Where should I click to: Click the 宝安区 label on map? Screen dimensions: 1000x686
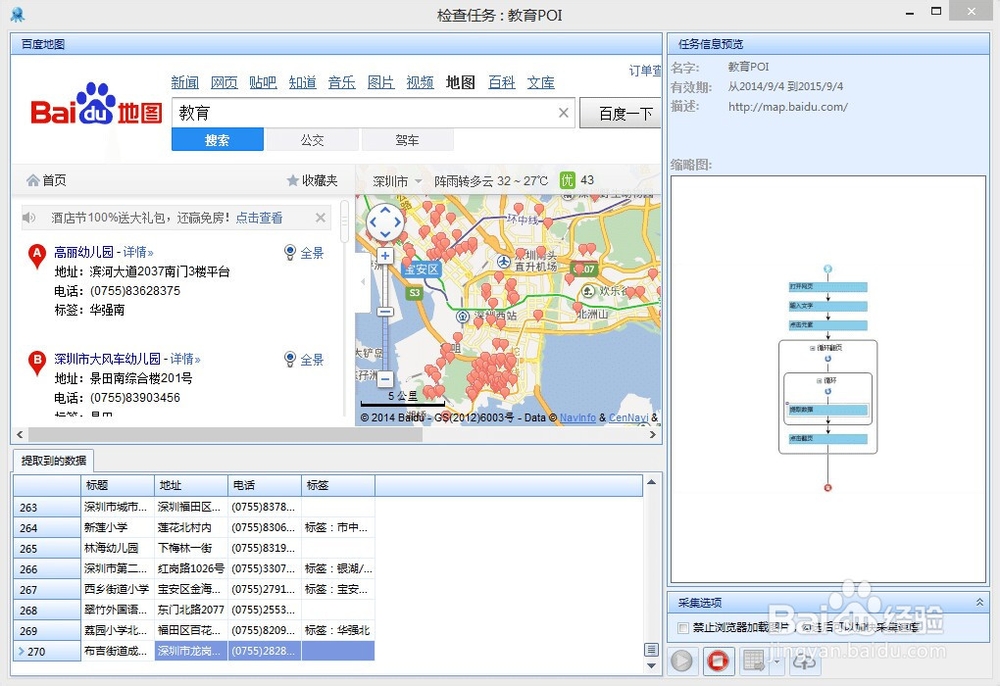422,269
